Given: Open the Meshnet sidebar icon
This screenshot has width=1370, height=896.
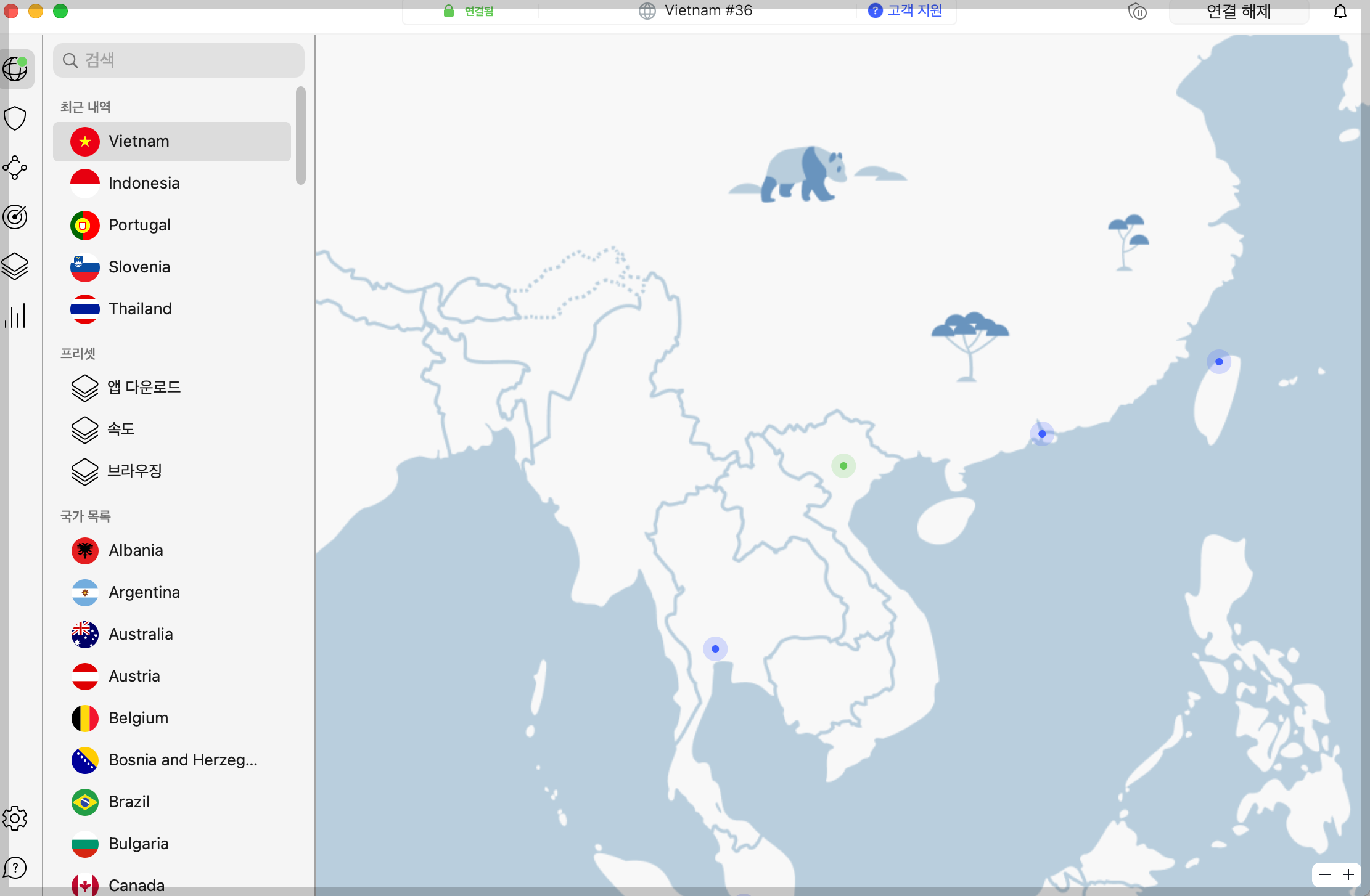Looking at the screenshot, I should pyautogui.click(x=15, y=168).
